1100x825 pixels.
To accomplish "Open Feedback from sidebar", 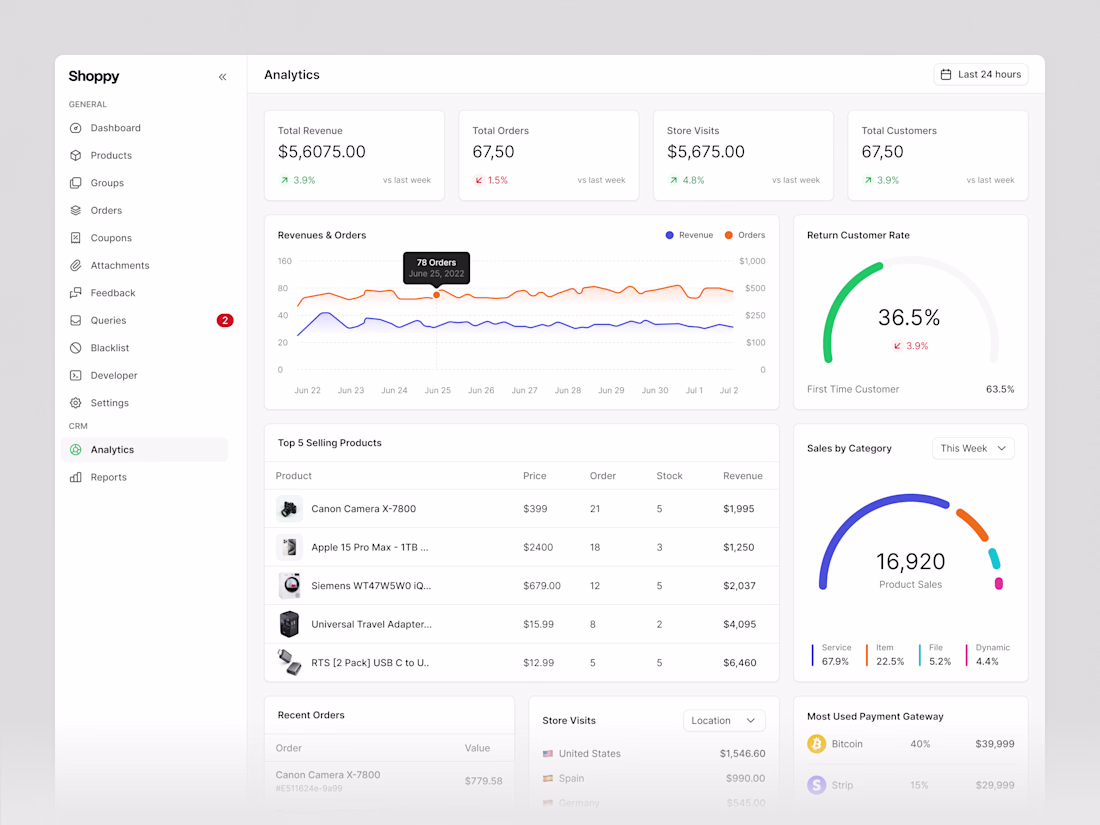I will pyautogui.click(x=145, y=293).
